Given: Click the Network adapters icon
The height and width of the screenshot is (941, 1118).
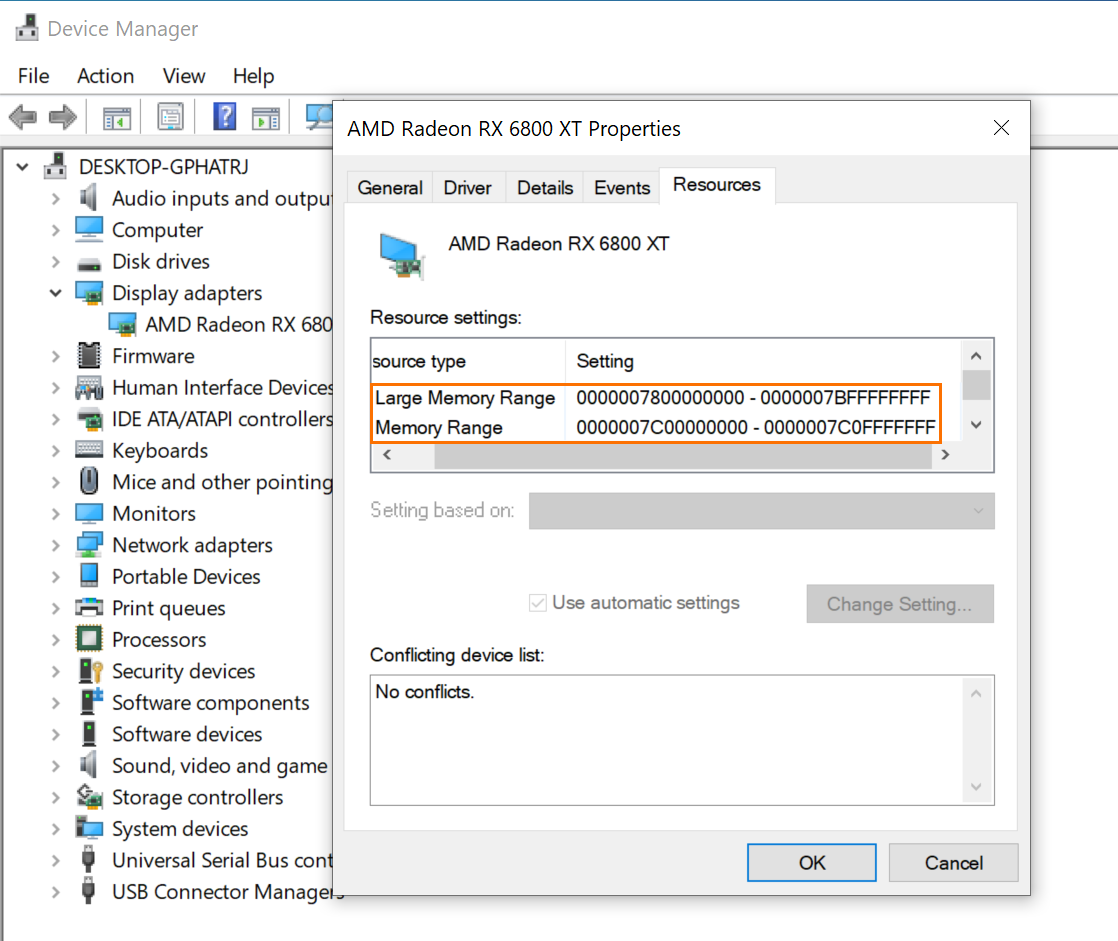Looking at the screenshot, I should click(x=90, y=545).
